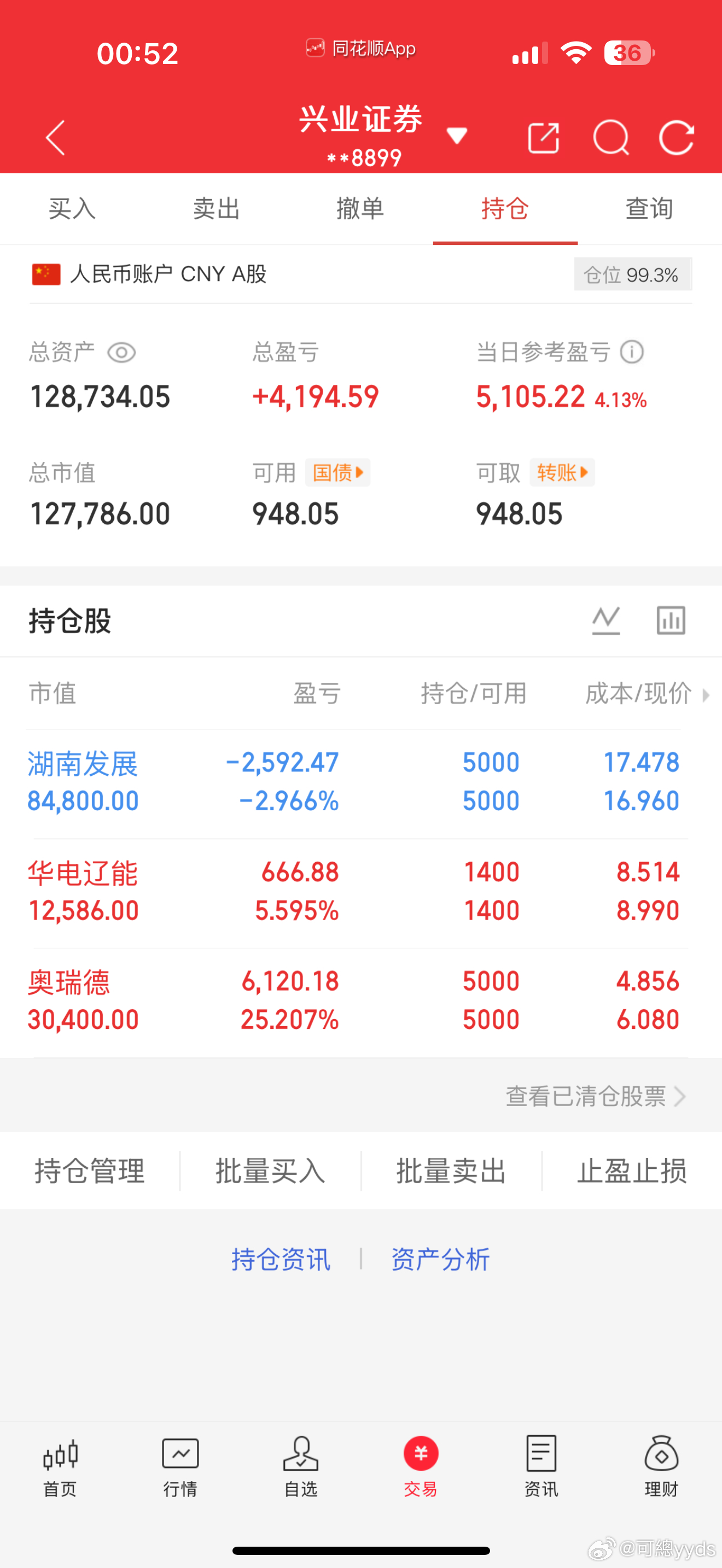Sort by the 盈亏 column header
722x1568 pixels.
point(317,693)
